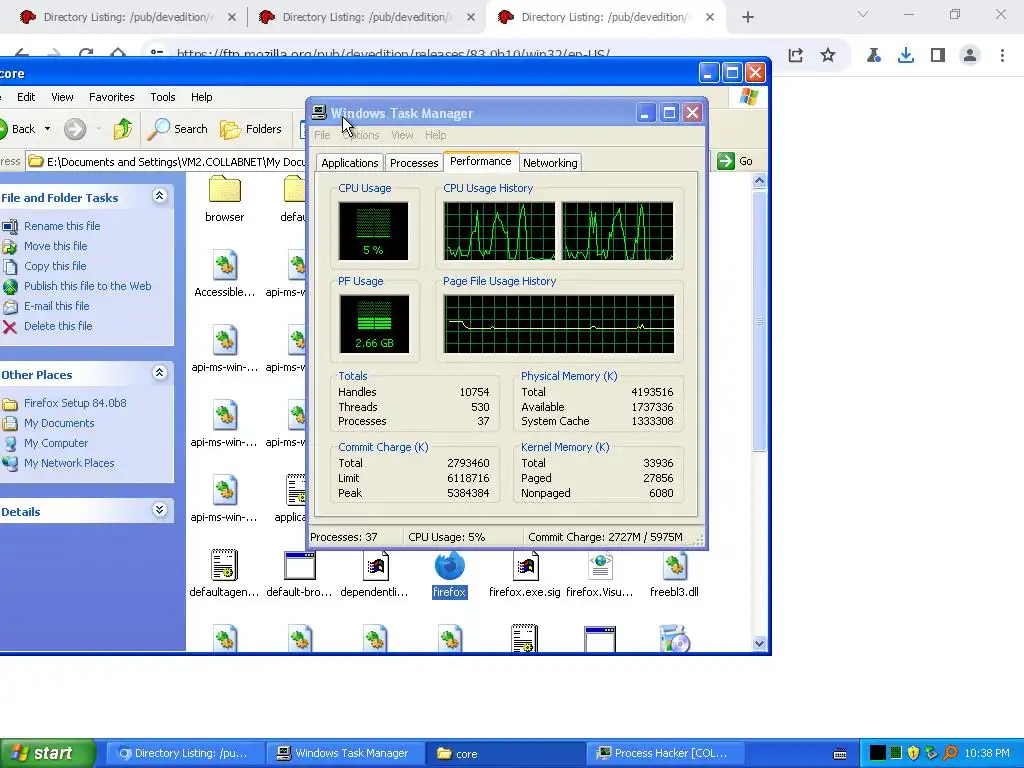Viewport: 1024px width, 768px height.
Task: Click the keyboard icon in the taskbar
Action: pyautogui.click(x=840, y=754)
